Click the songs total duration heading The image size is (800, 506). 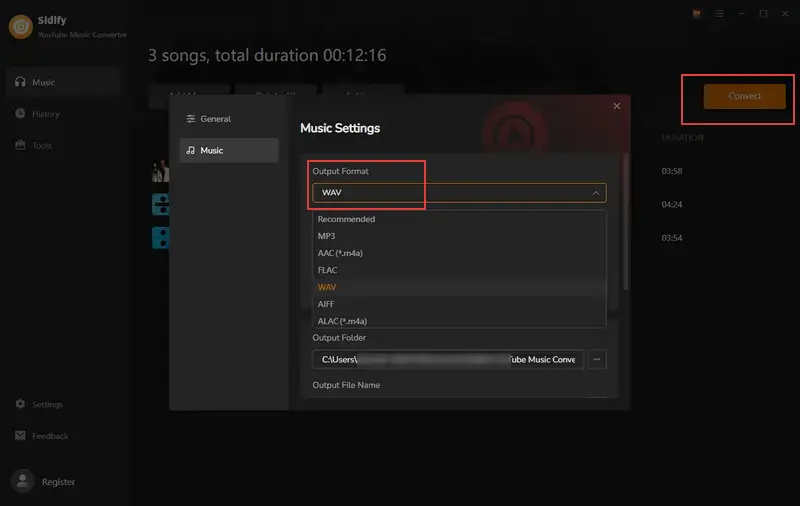[267, 55]
